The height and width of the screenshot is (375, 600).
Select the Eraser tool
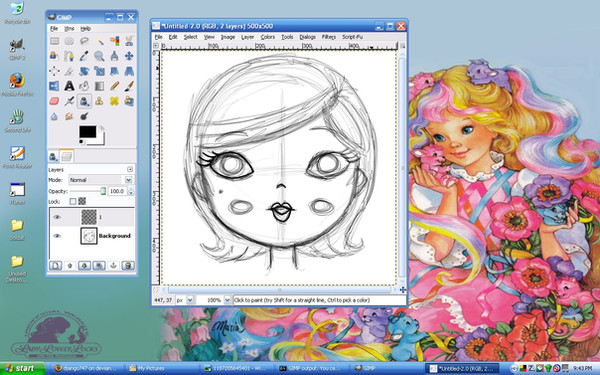[54, 101]
